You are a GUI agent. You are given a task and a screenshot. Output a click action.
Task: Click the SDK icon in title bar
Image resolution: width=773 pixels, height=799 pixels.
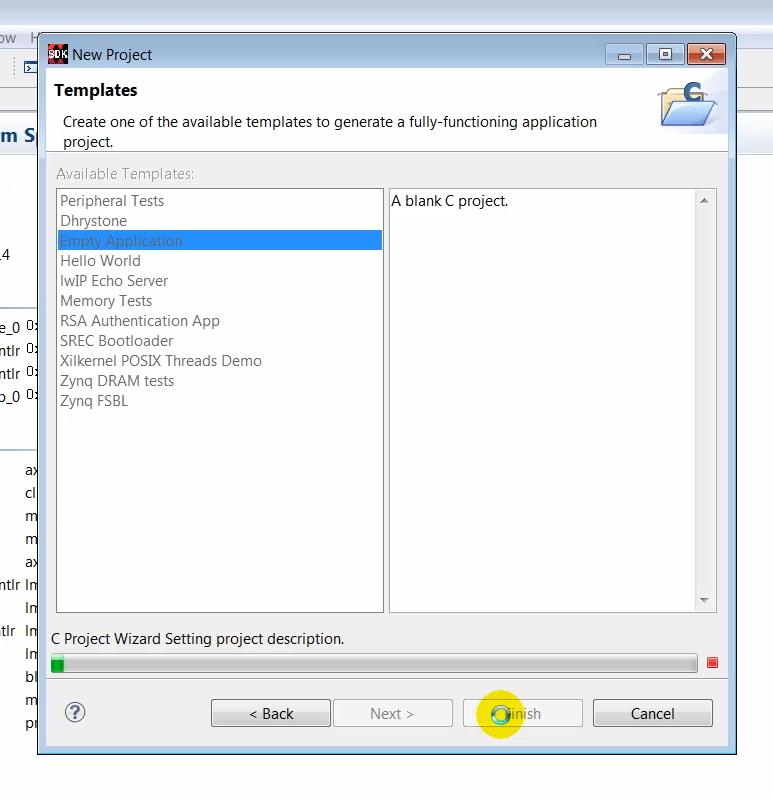(x=58, y=54)
